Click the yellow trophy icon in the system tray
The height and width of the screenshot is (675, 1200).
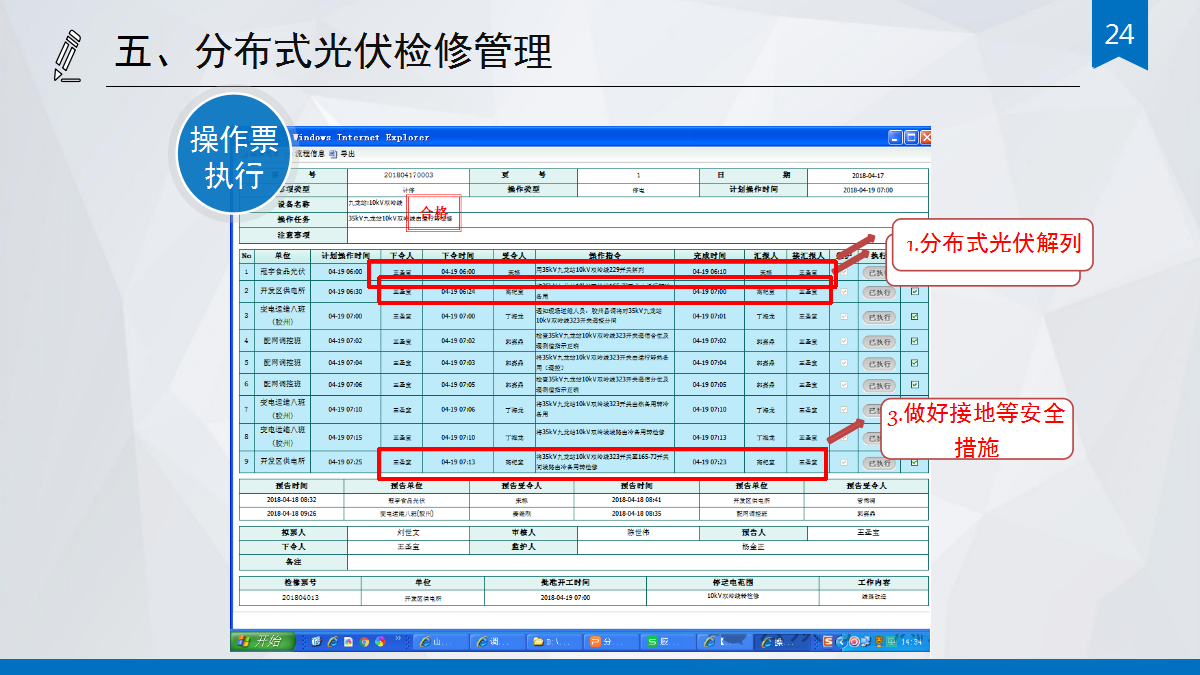879,641
